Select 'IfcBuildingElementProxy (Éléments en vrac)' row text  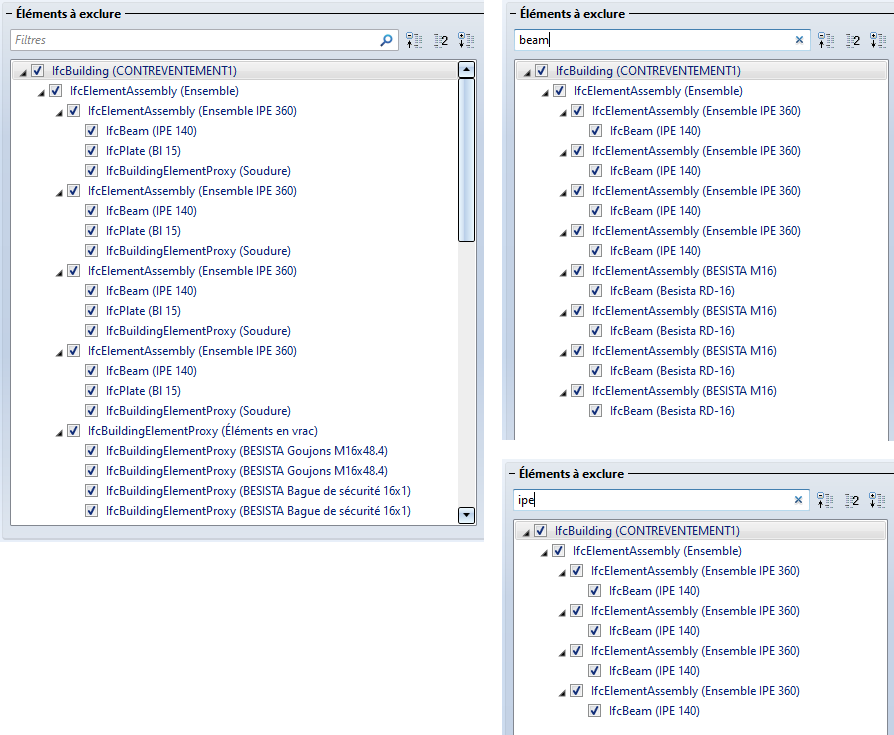[203, 431]
